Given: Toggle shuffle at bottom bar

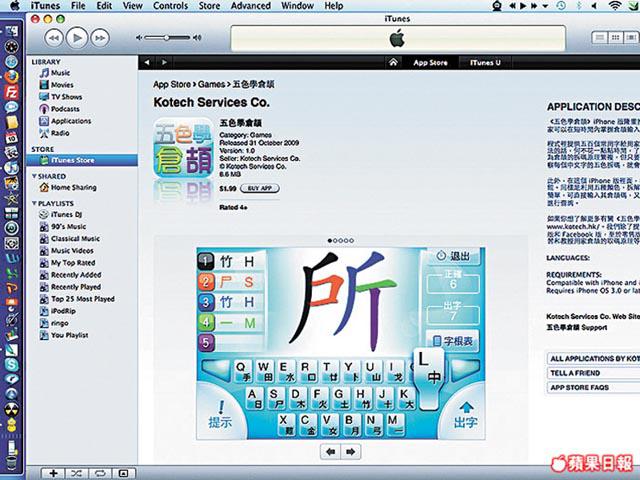Looking at the screenshot, I should point(76,473).
